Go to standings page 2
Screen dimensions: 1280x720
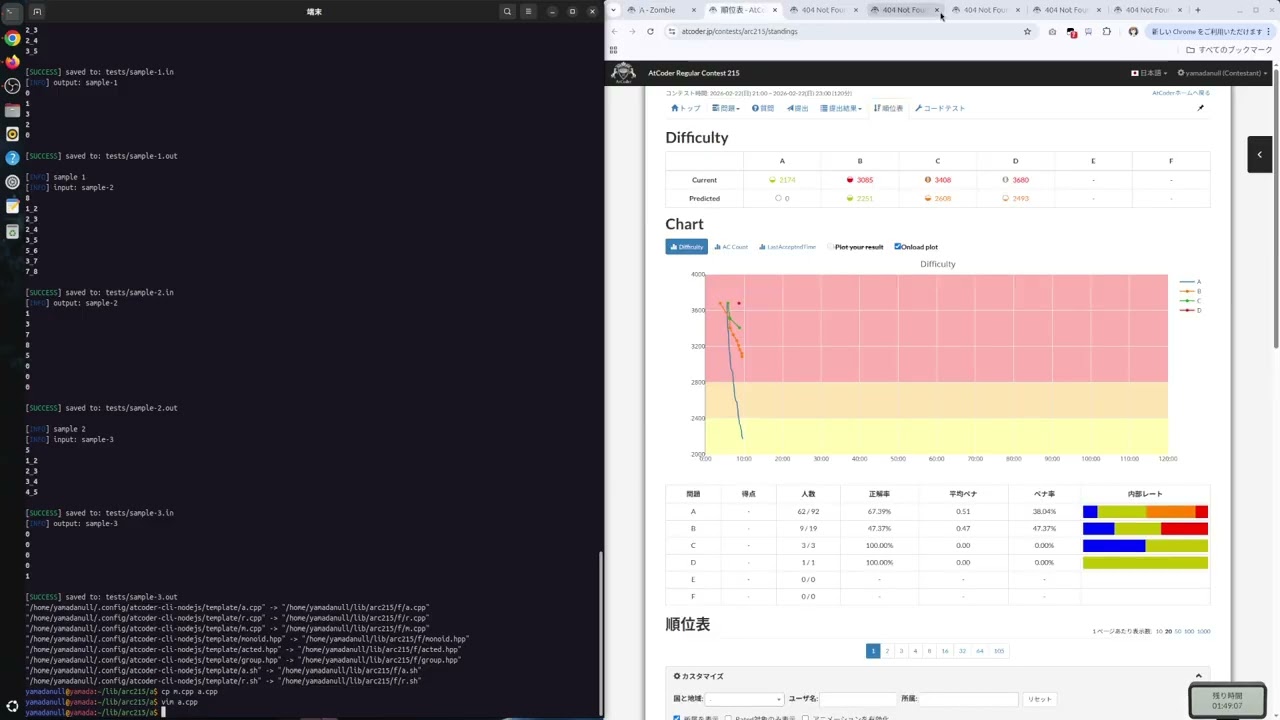coord(887,651)
